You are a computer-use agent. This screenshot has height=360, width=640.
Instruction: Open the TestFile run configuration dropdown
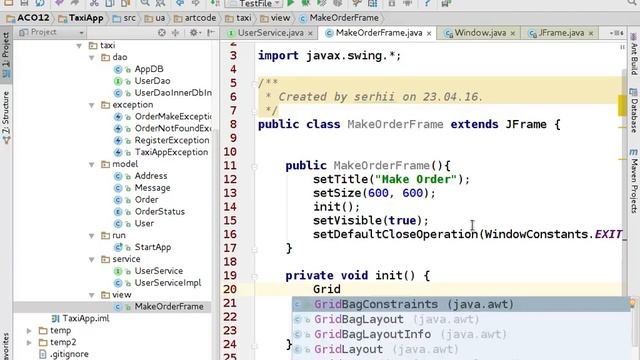[x=253, y=3]
